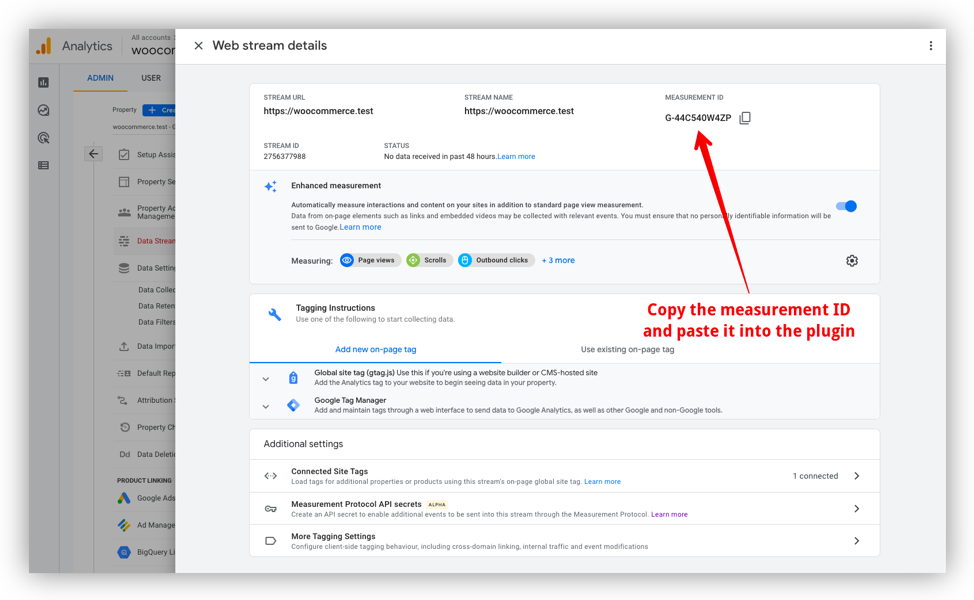Click the Google Tag Manager diamond icon
This screenshot has width=974, height=600.
293,406
